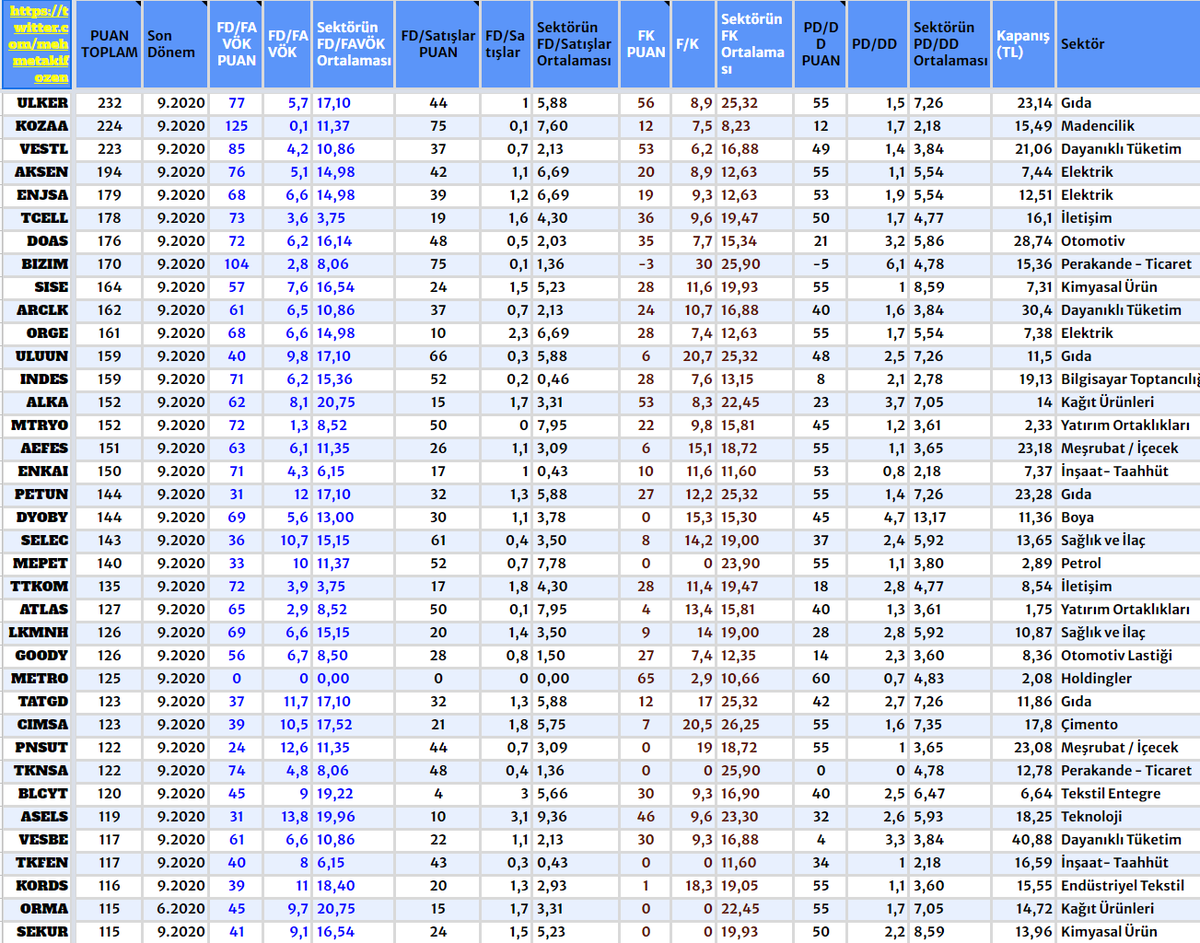Select the TKNSA ticker cell
The width and height of the screenshot is (1200, 943).
38,770
